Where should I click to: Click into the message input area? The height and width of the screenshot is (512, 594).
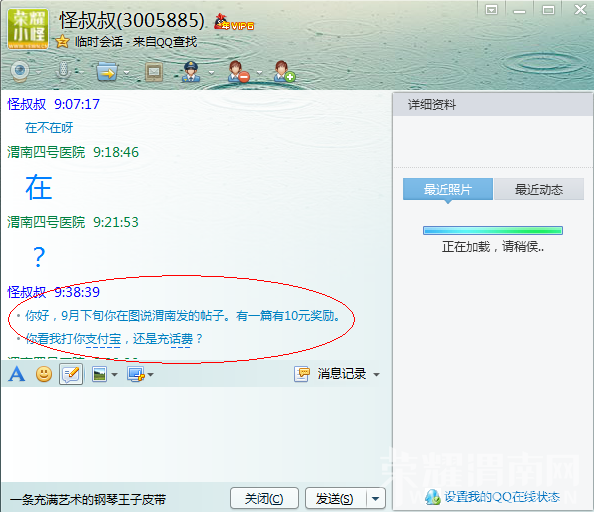(x=196, y=434)
